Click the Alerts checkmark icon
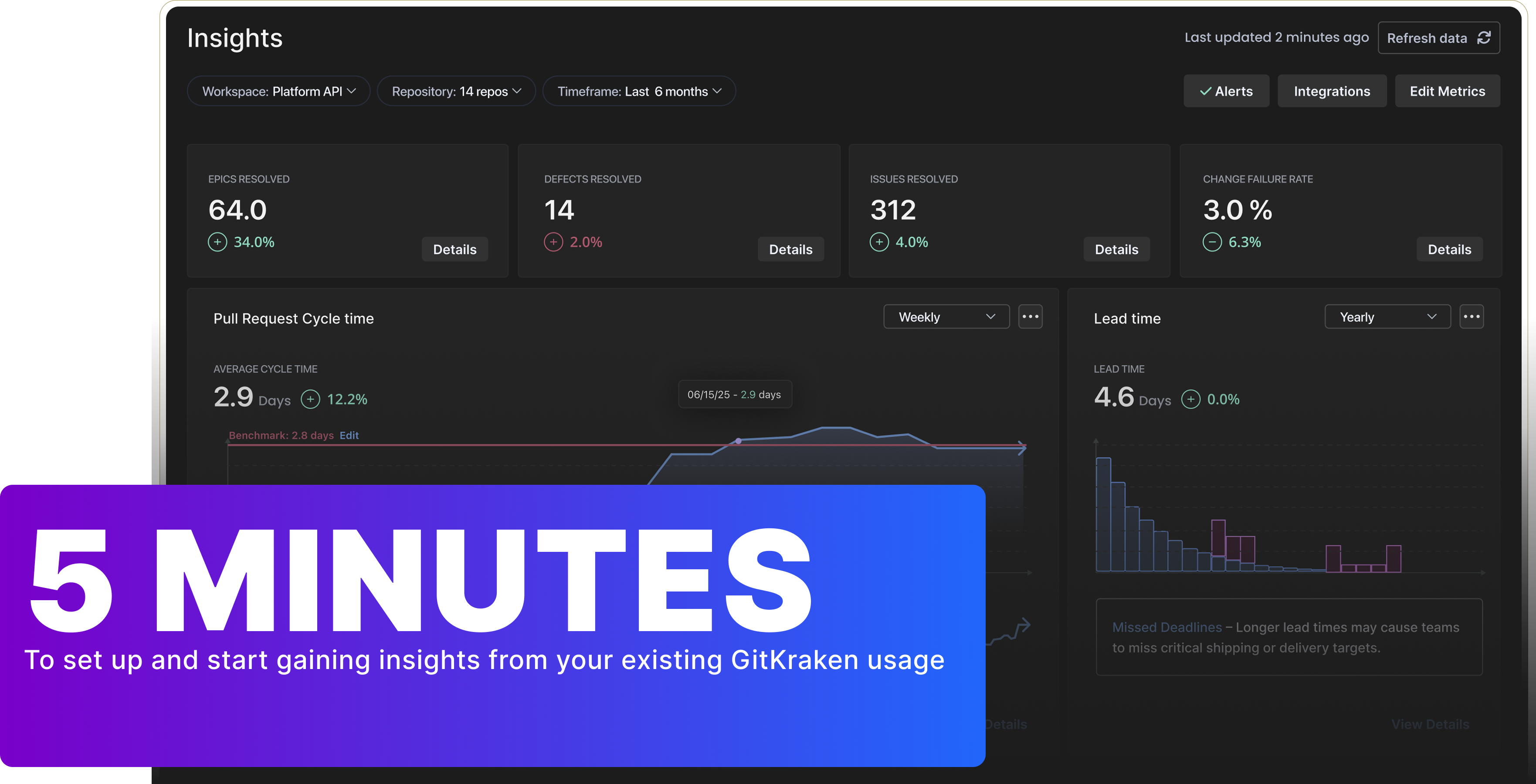This screenshot has width=1536, height=784. (x=1206, y=91)
